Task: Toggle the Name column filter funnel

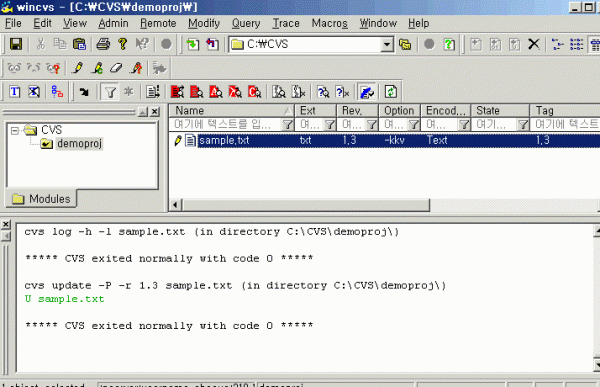Action: pyautogui.click(x=287, y=124)
